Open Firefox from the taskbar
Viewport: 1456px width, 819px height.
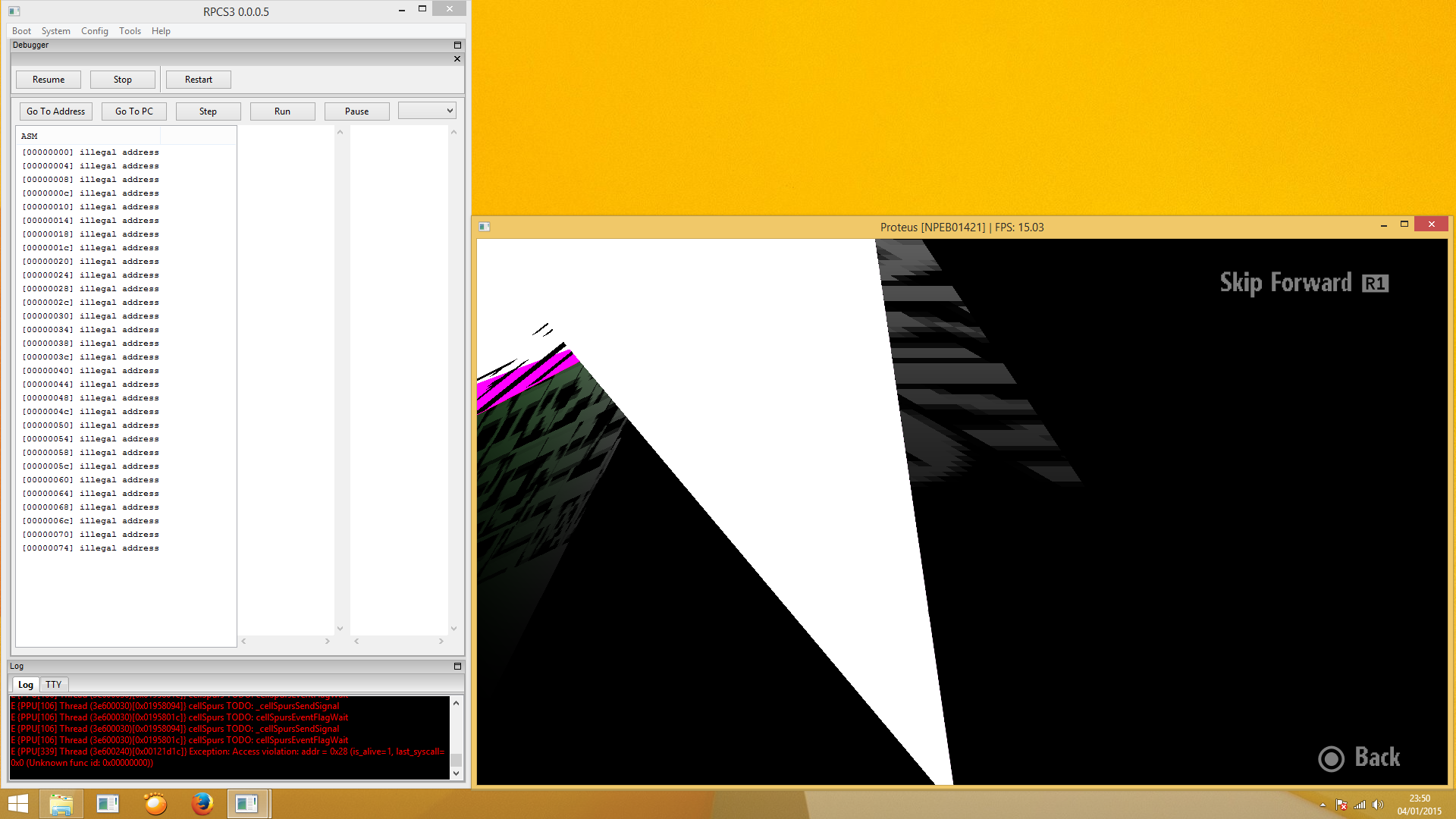pyautogui.click(x=202, y=804)
